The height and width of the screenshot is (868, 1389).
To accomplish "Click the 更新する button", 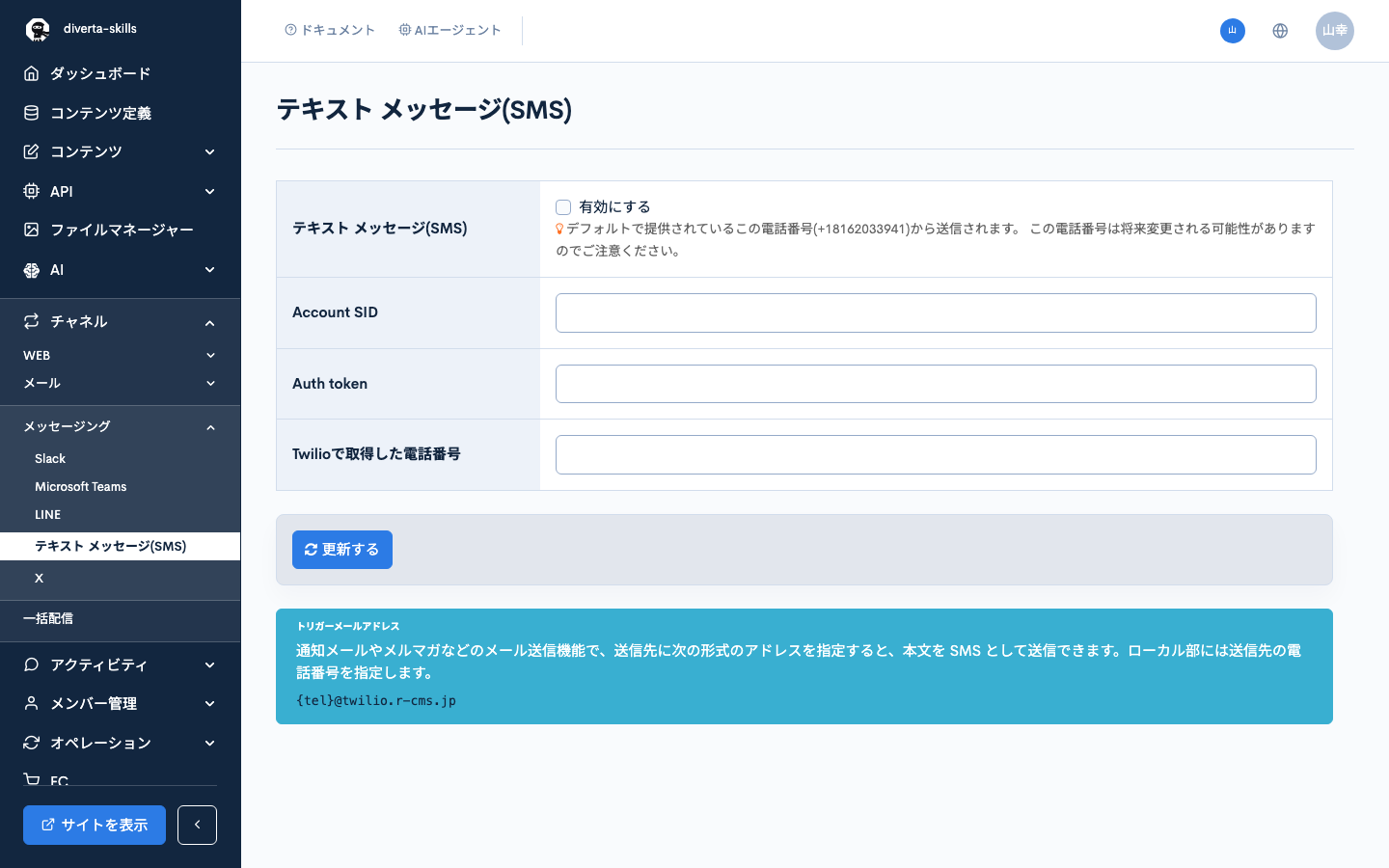I will pyautogui.click(x=342, y=550).
